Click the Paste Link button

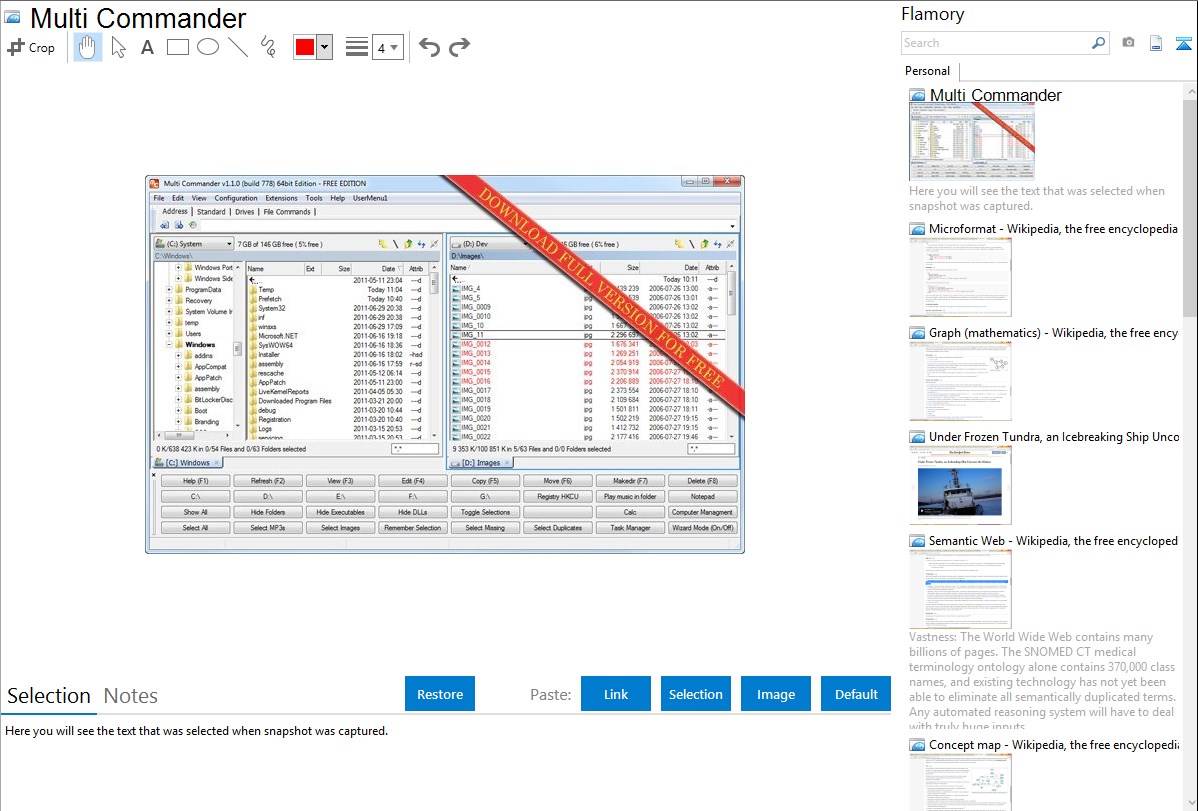[x=616, y=694]
